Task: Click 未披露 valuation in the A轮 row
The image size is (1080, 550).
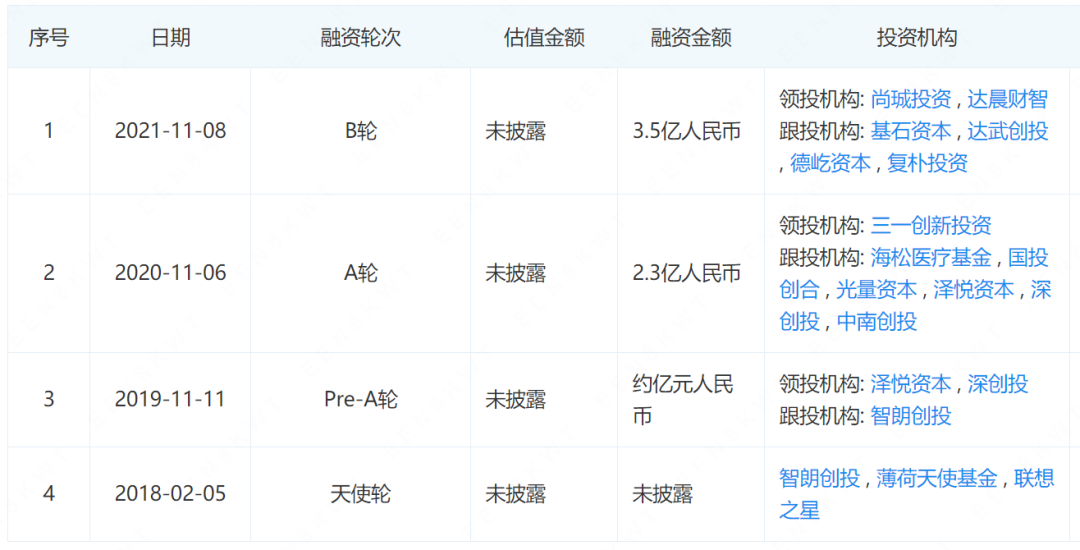Action: 515,273
